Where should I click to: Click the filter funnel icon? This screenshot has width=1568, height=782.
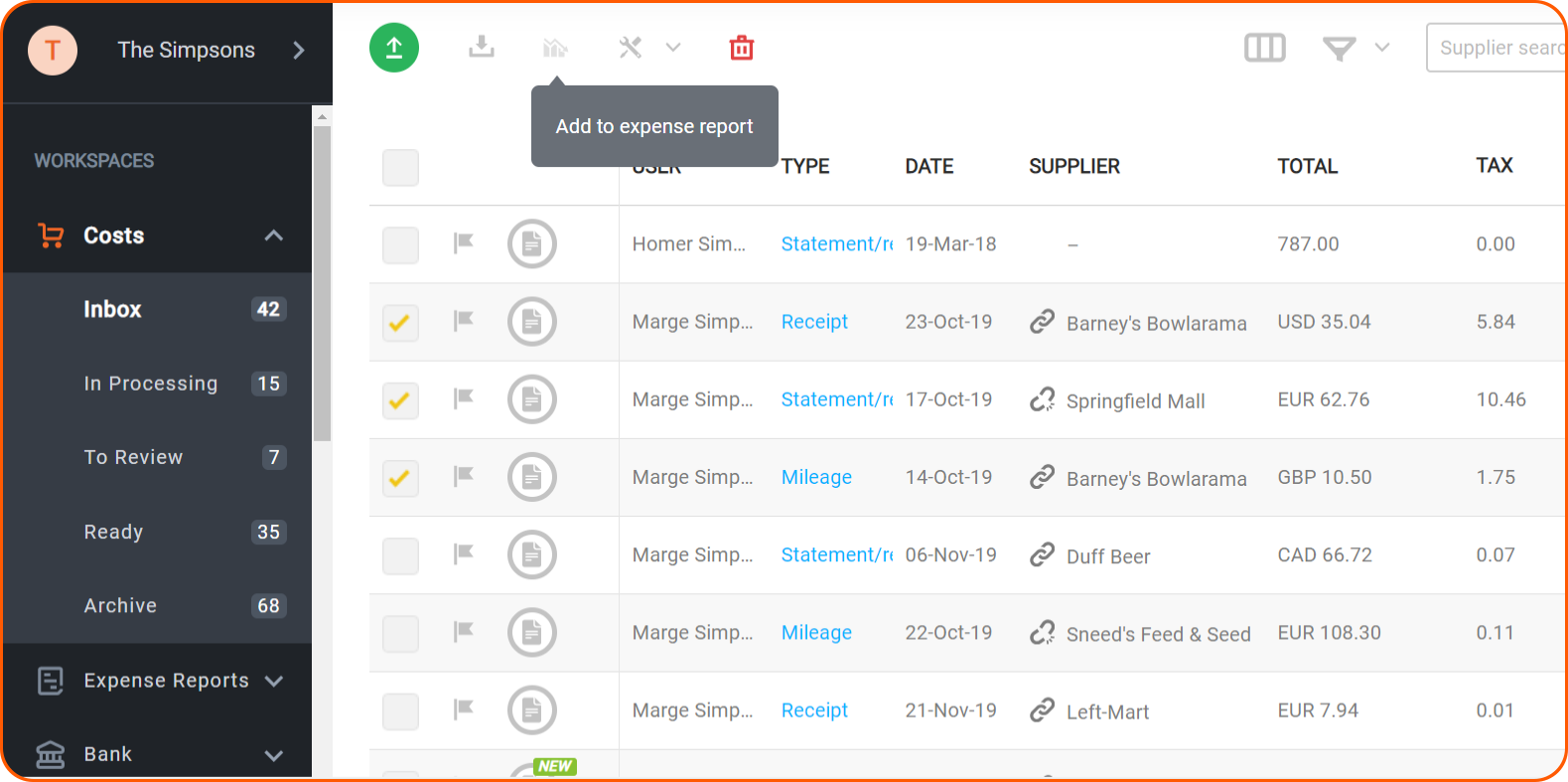(1340, 48)
